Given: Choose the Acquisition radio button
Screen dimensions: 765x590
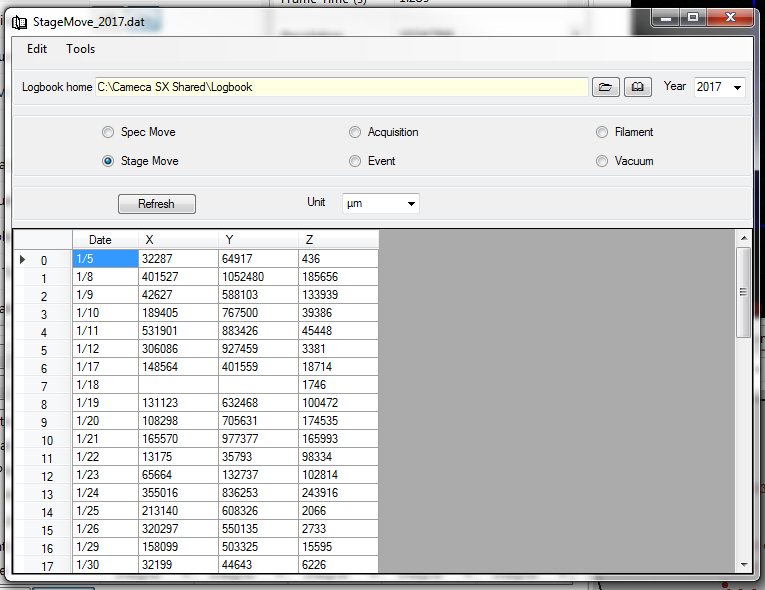Looking at the screenshot, I should [x=355, y=132].
